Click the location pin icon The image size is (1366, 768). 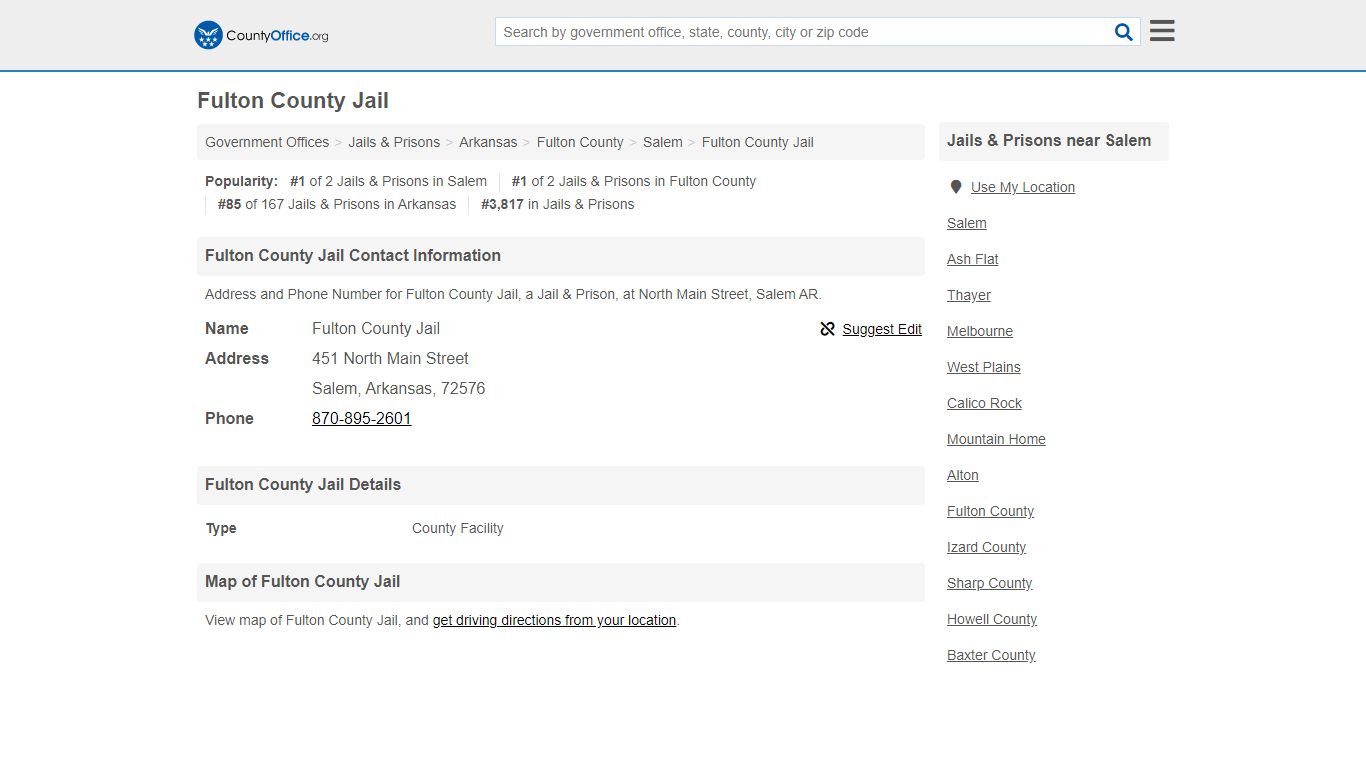(956, 187)
